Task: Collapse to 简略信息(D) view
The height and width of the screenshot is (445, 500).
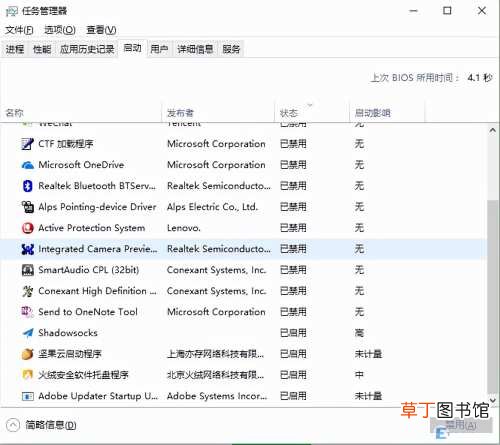Action: pyautogui.click(x=41, y=425)
